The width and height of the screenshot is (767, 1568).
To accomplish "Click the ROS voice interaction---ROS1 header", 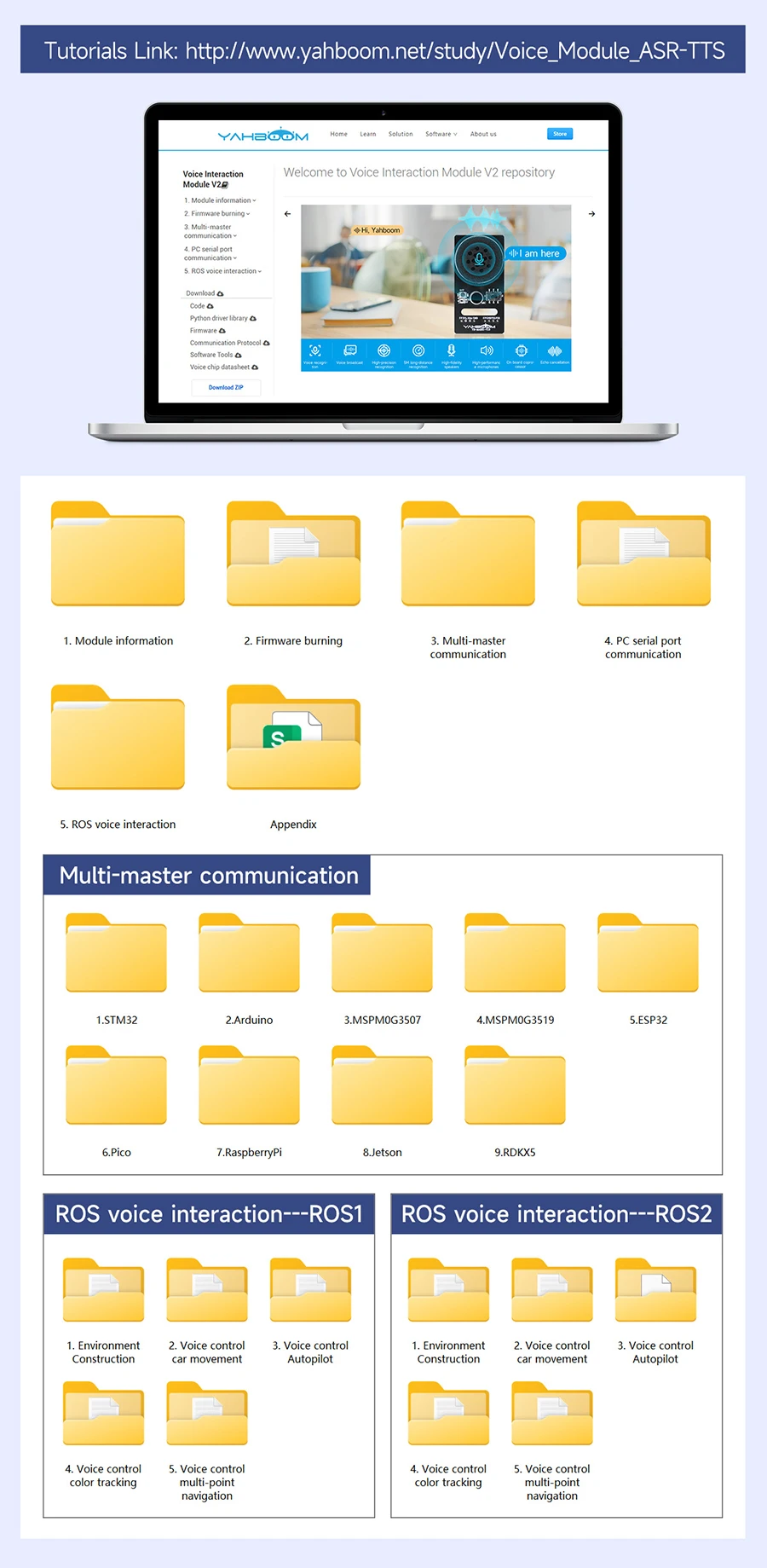I will click(x=209, y=1214).
